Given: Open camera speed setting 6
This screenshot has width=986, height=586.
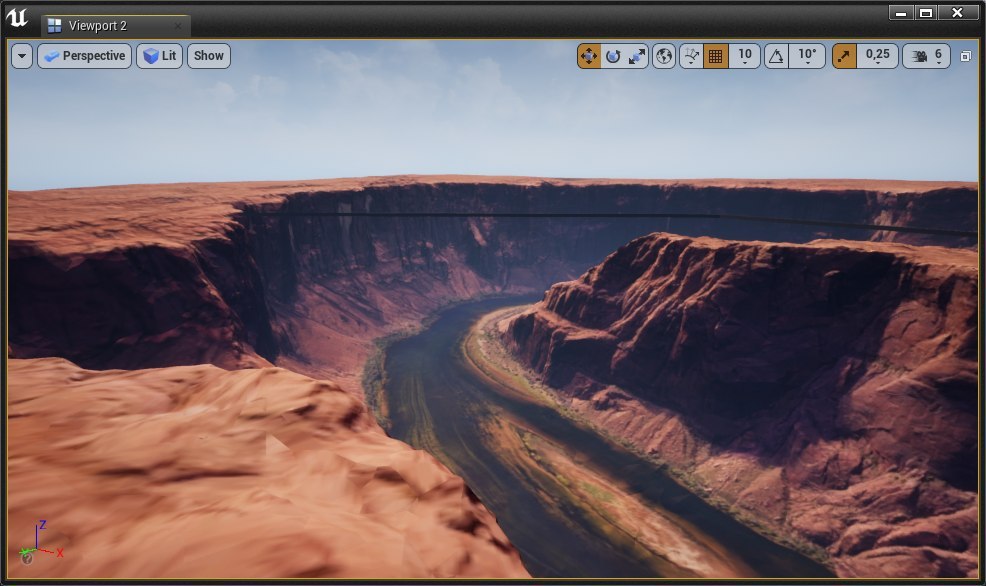Looking at the screenshot, I should (926, 56).
